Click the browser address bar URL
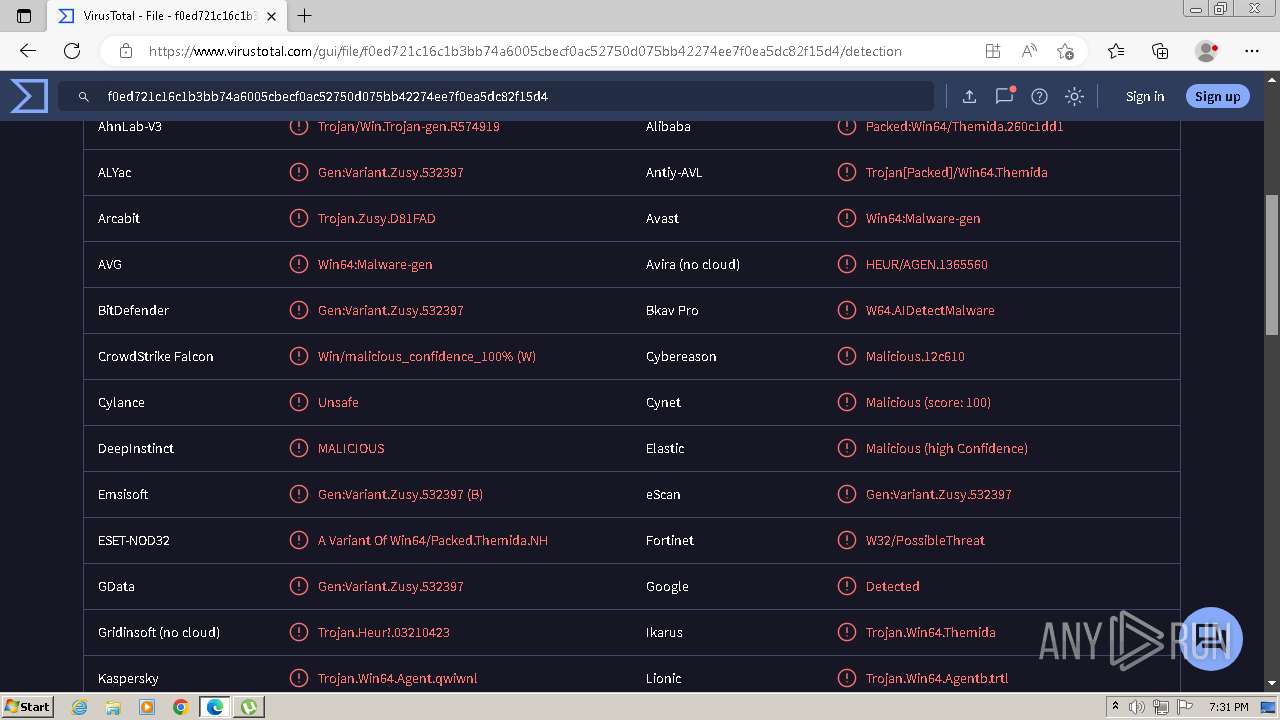 tap(525, 51)
